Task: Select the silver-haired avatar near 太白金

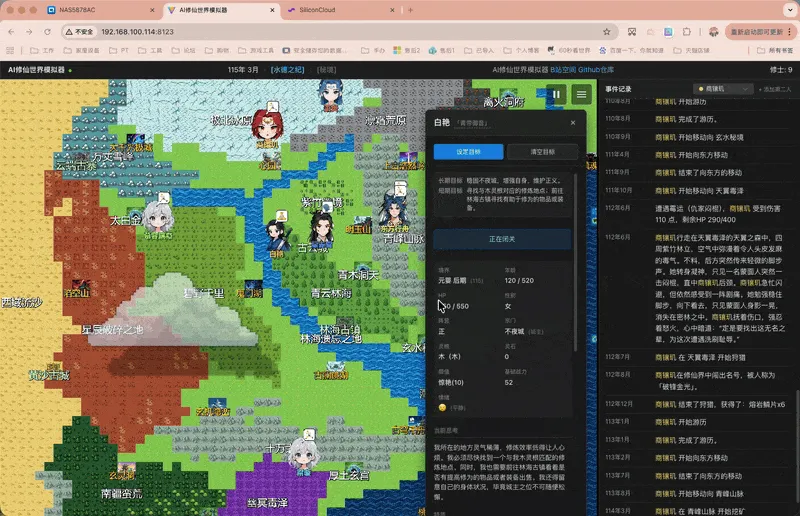Action: (156, 216)
